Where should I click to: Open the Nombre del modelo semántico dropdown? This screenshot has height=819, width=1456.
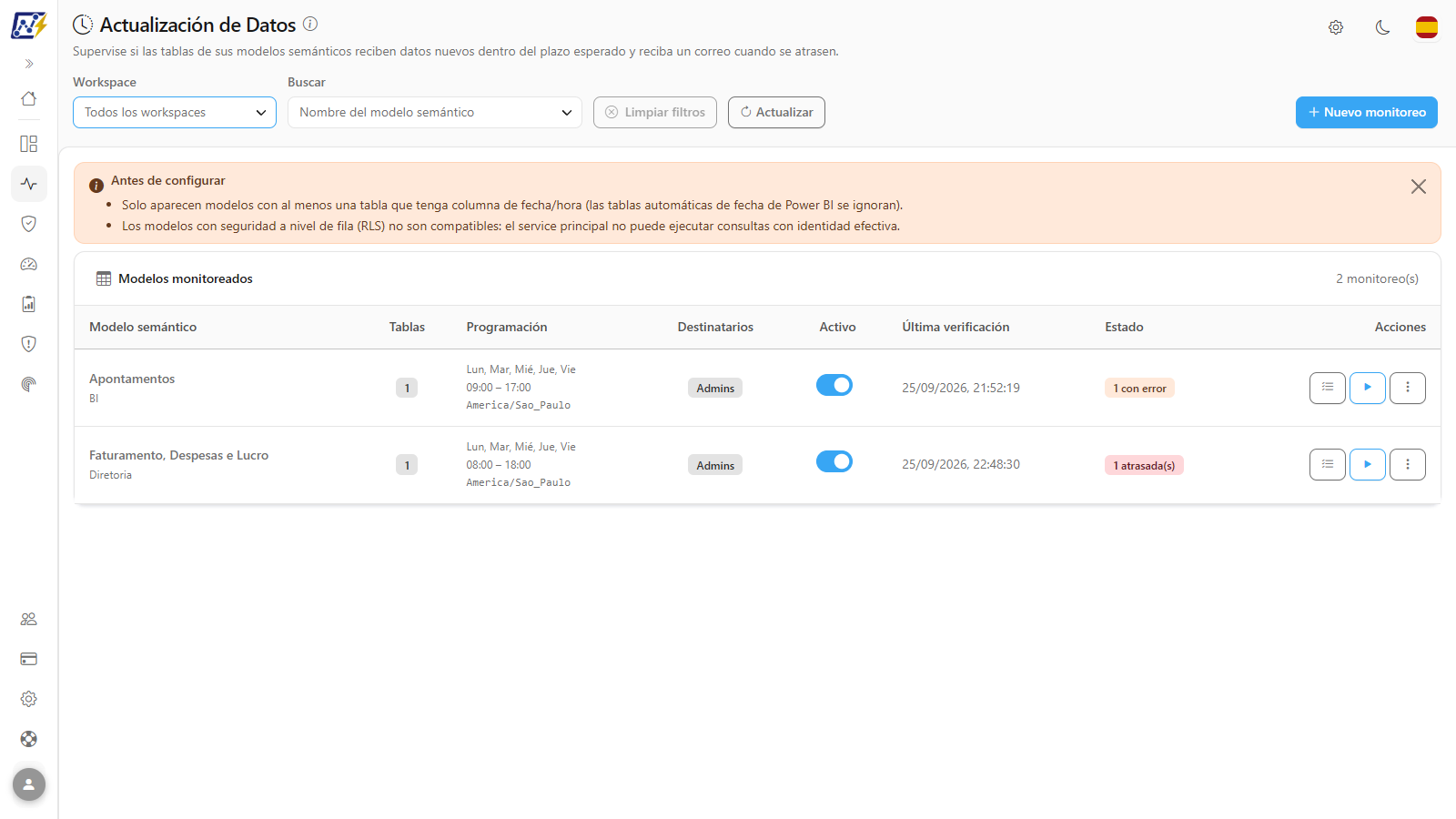[x=435, y=113]
